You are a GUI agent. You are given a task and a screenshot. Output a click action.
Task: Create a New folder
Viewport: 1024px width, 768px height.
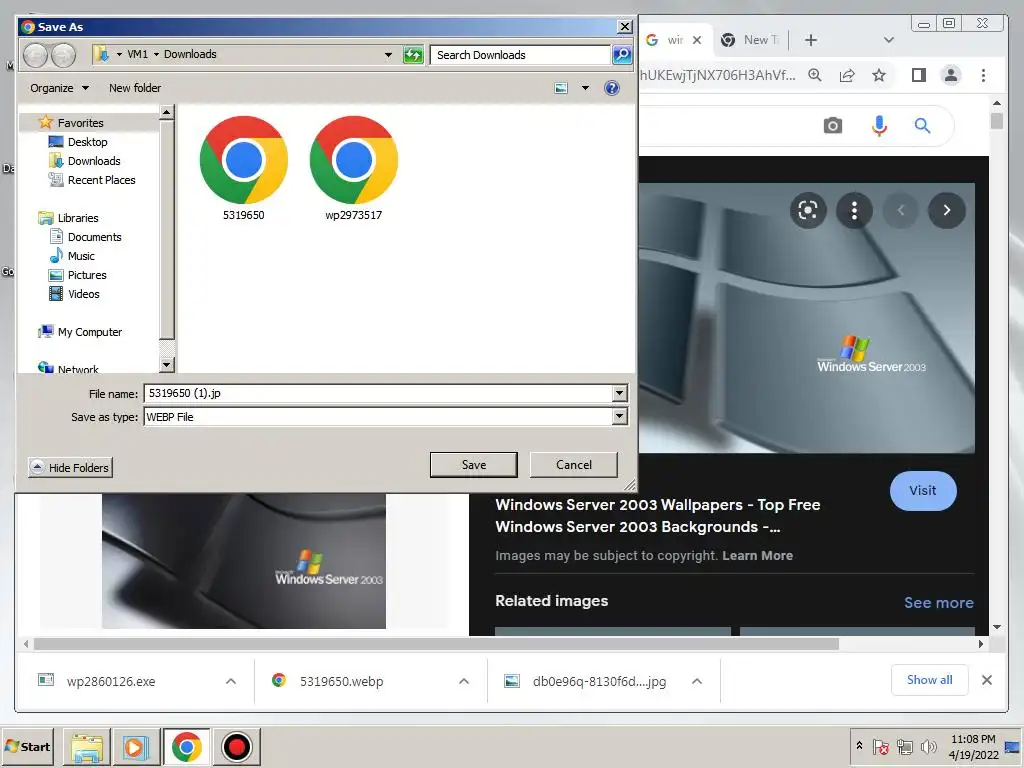point(135,88)
